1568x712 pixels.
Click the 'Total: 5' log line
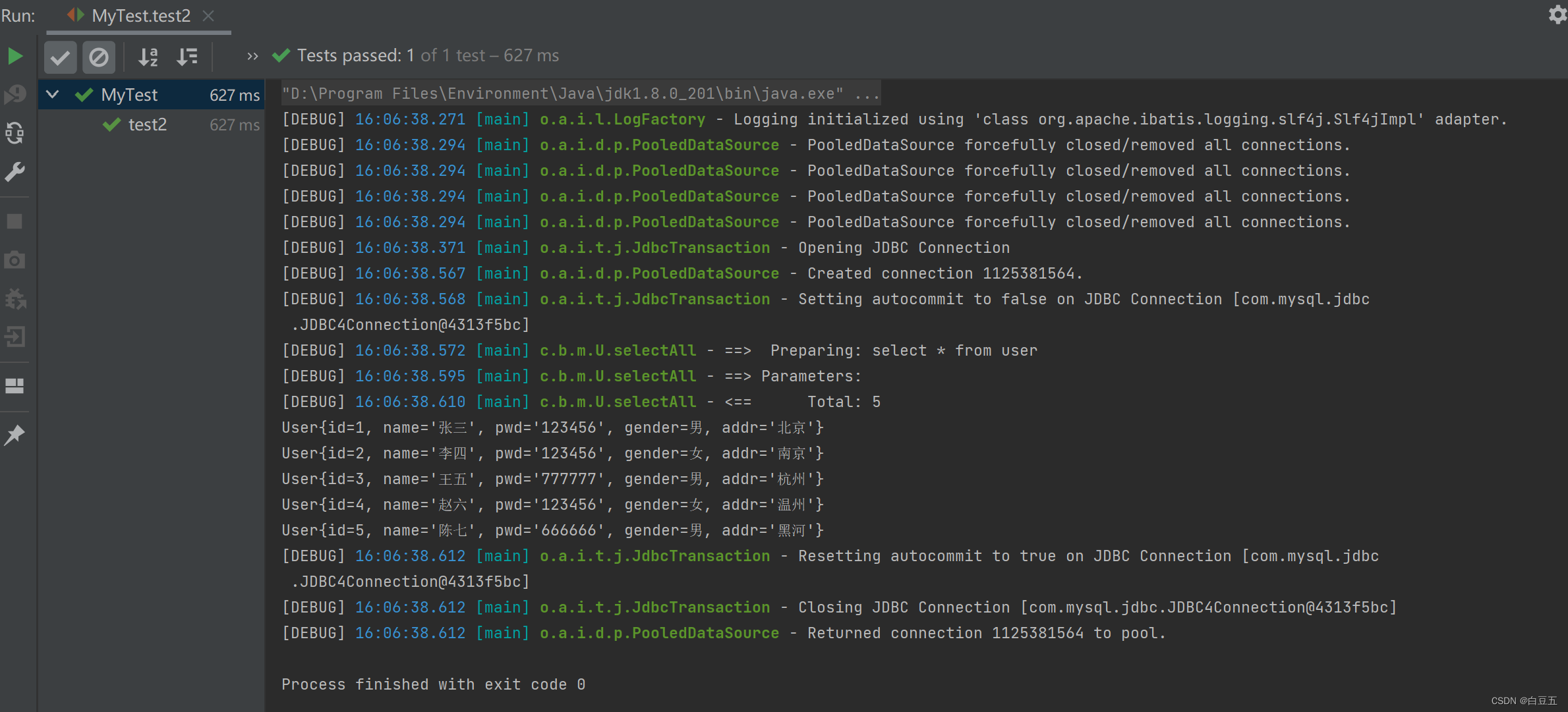(x=581, y=402)
